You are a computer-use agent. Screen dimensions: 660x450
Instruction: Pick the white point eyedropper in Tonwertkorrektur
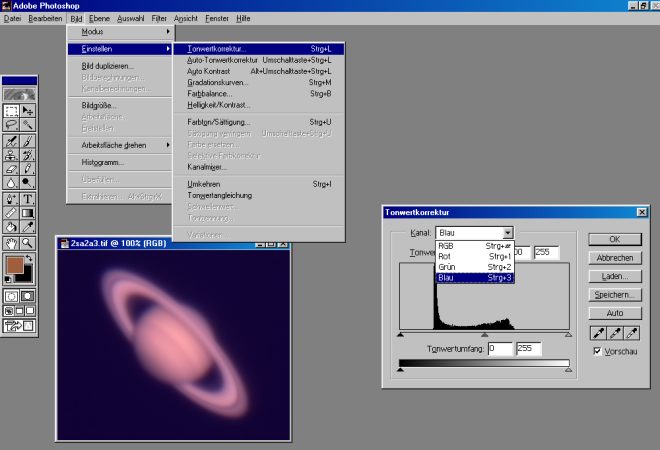tap(632, 331)
